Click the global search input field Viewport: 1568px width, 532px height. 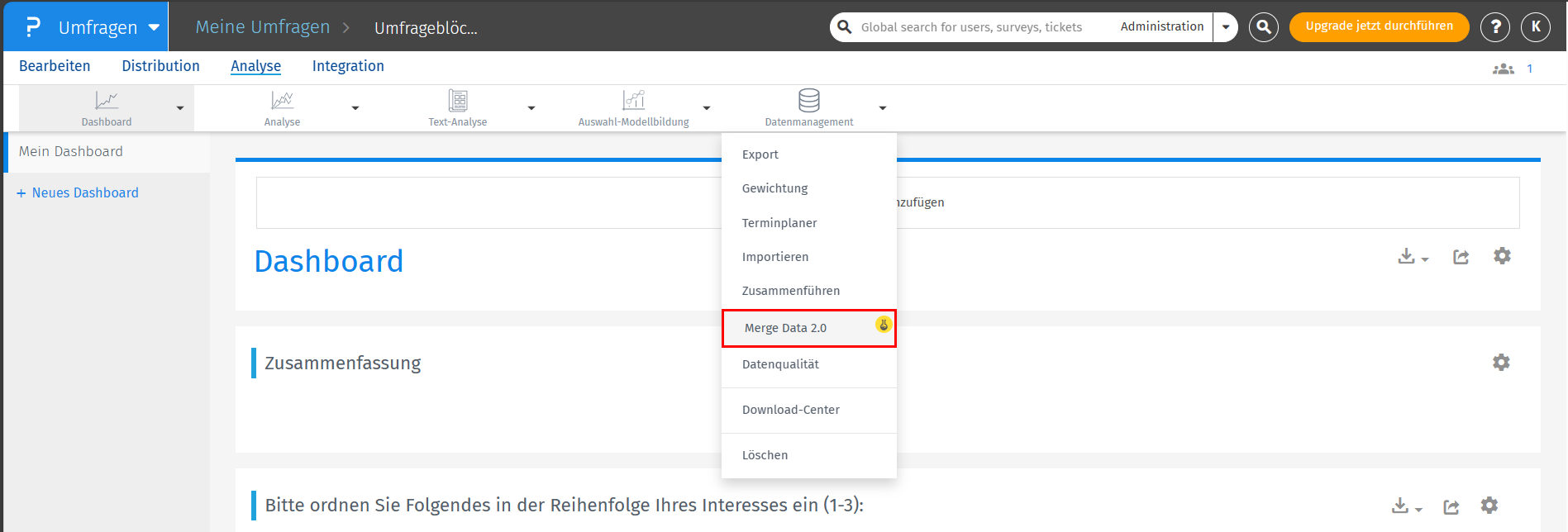(975, 27)
